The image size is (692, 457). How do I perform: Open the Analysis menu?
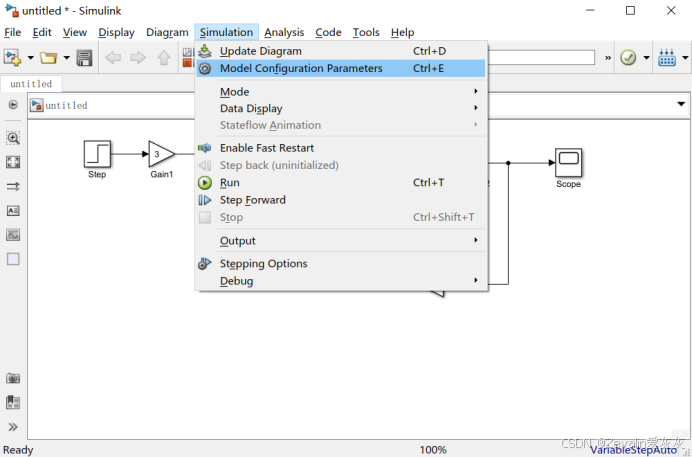point(284,32)
